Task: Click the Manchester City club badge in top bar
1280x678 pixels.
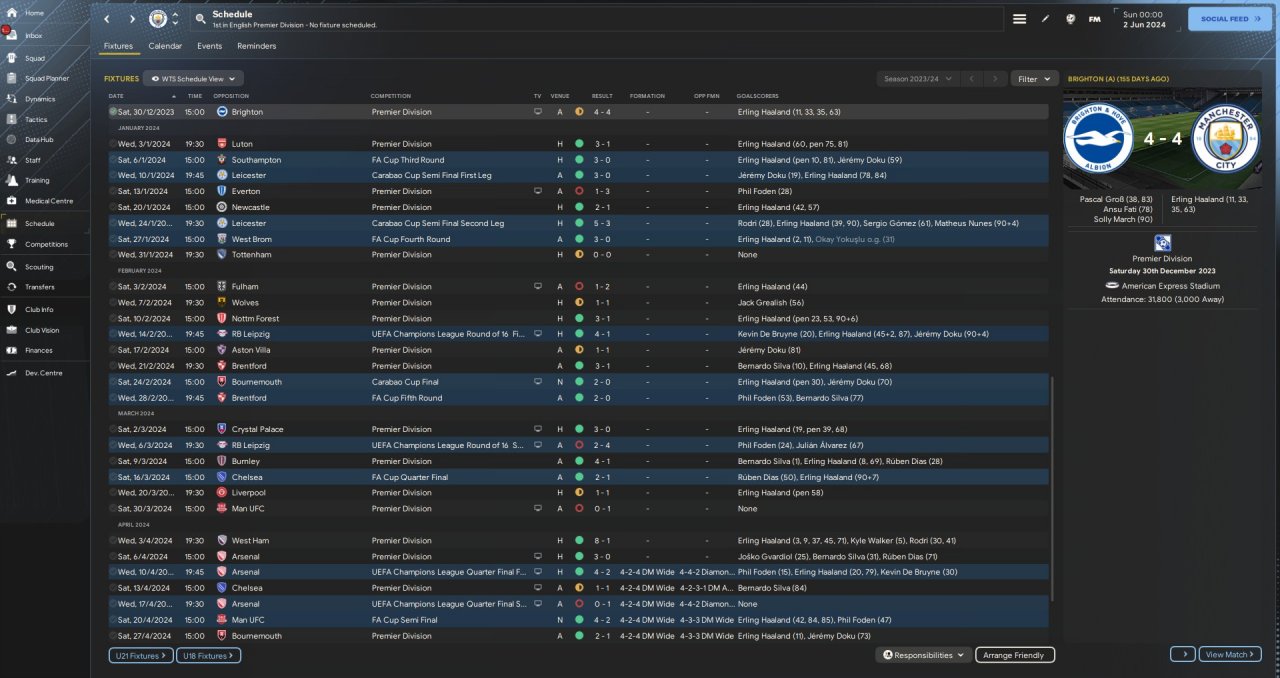Action: coord(158,19)
